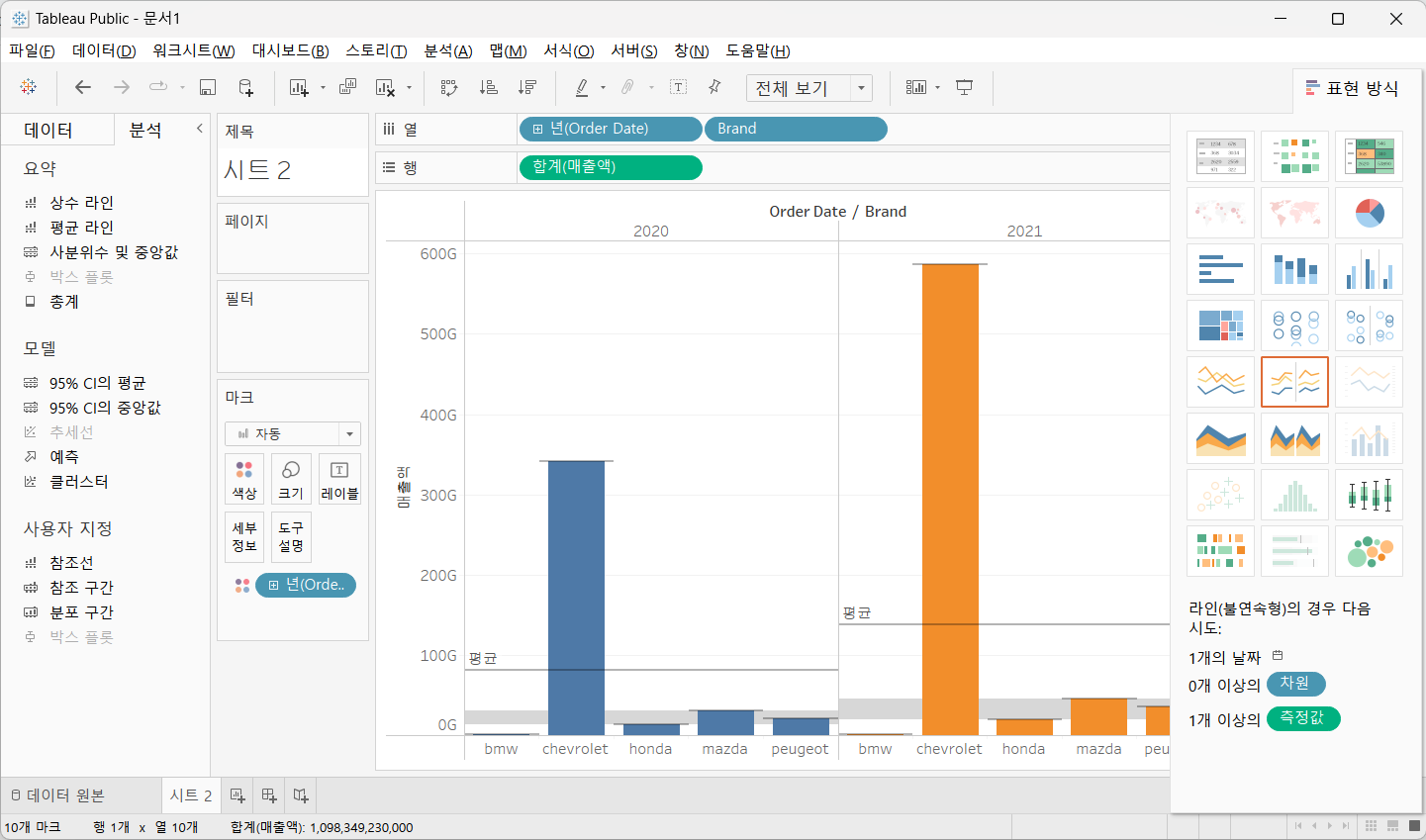The height and width of the screenshot is (840, 1426).
Task: Select the continuous area chart thumbnail
Action: point(1220,438)
